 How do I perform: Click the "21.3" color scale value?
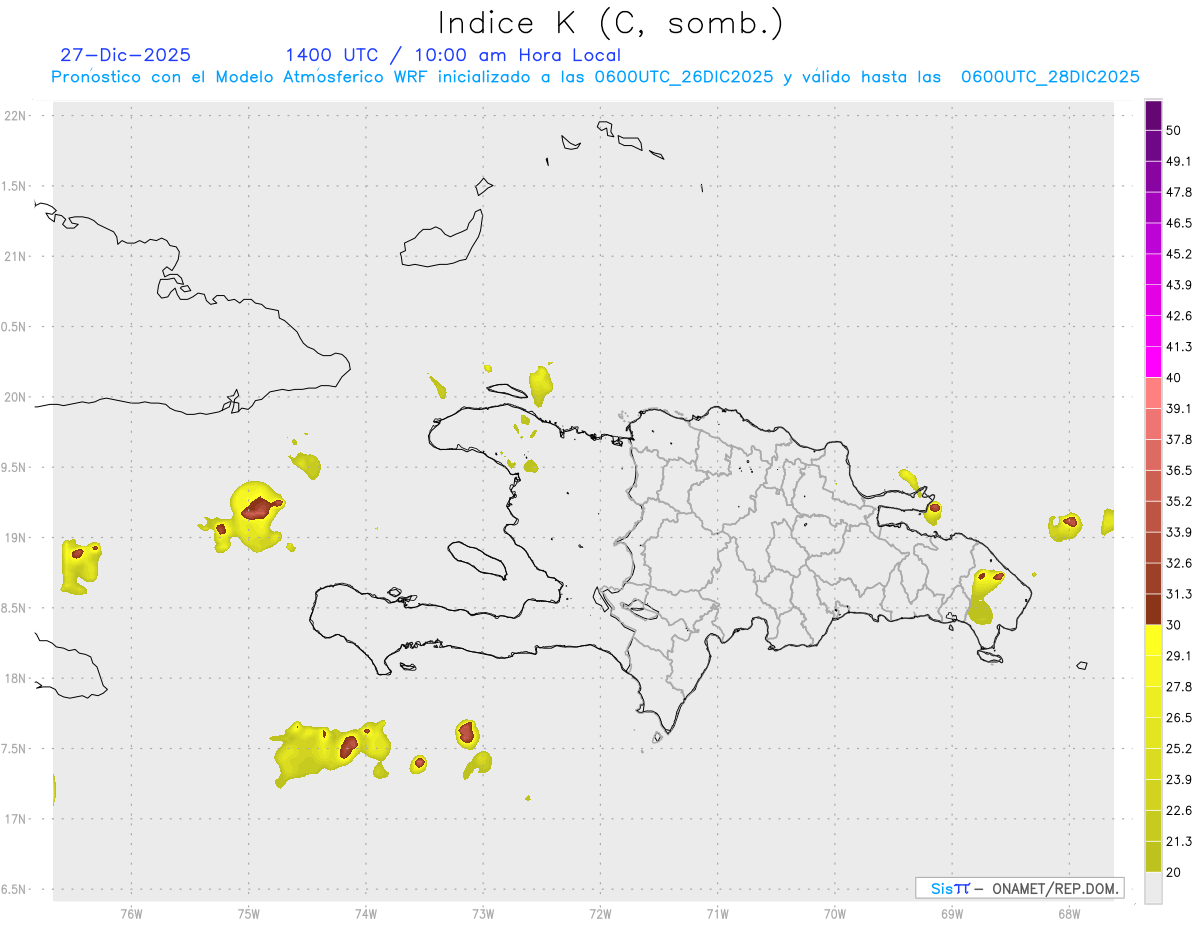(1179, 841)
